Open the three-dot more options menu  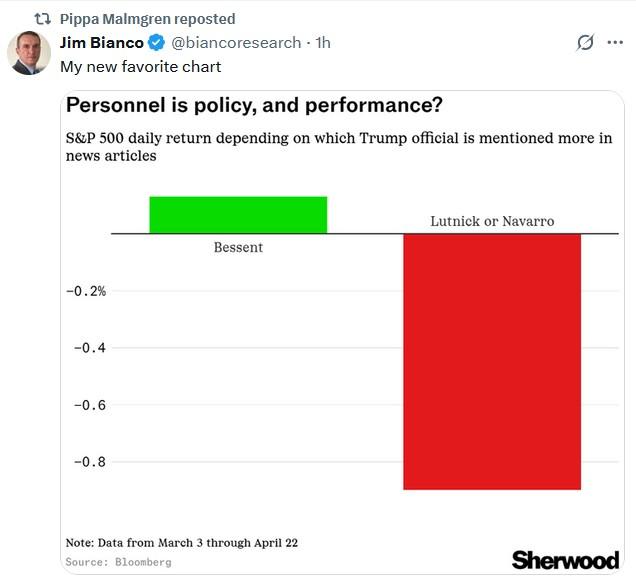[x=615, y=43]
